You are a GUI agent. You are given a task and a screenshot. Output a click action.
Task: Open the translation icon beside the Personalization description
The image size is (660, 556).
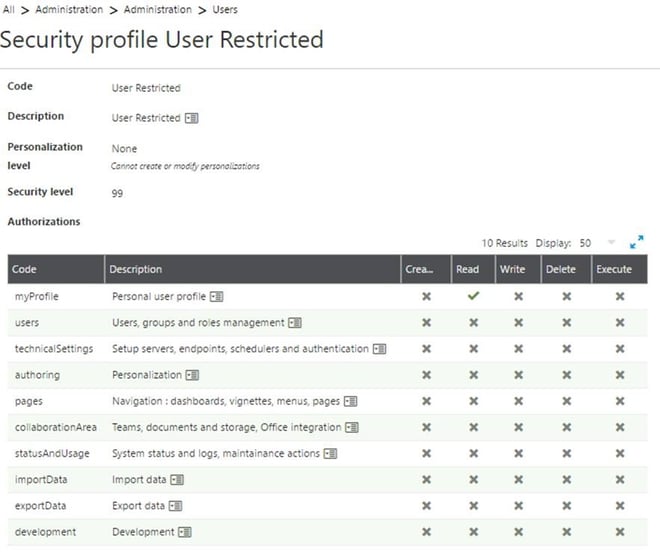(192, 375)
